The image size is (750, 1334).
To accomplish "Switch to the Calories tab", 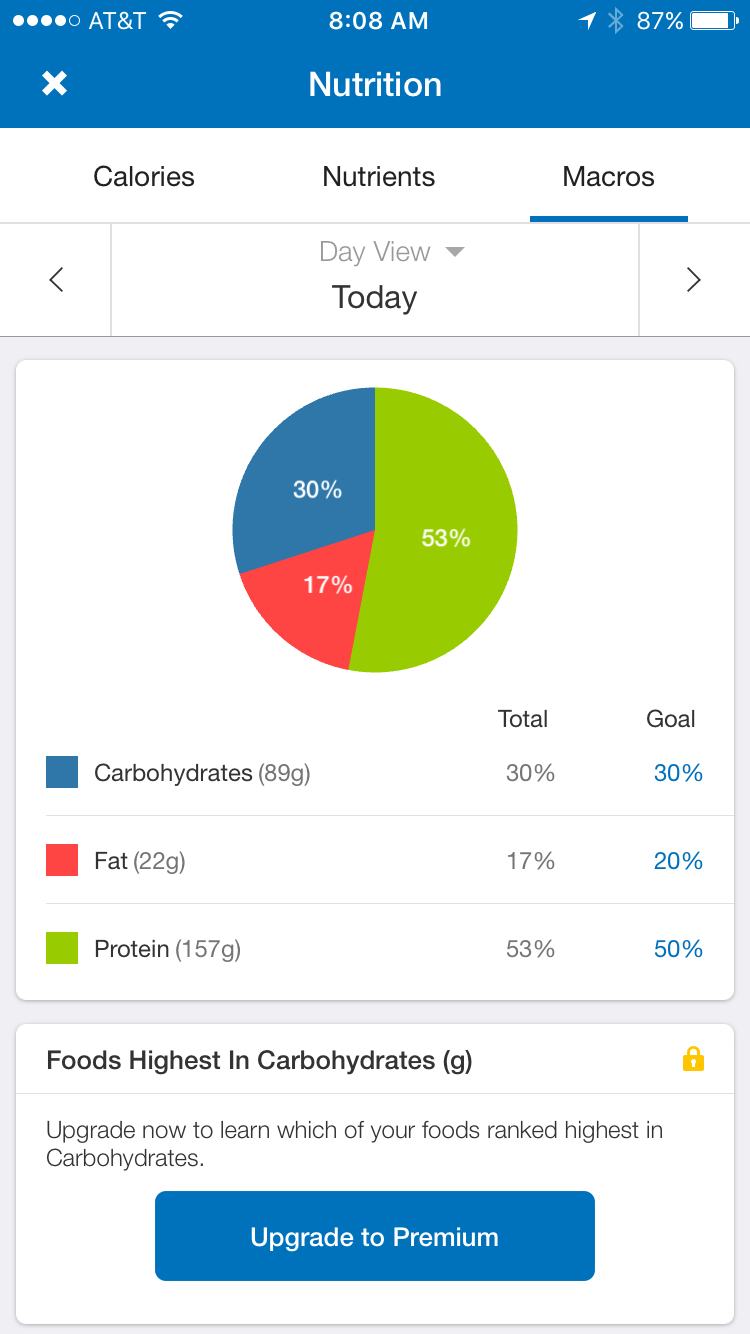I will pyautogui.click(x=144, y=177).
